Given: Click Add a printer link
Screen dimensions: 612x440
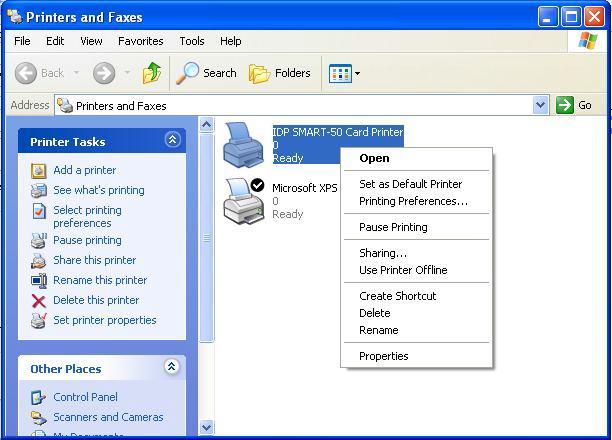Looking at the screenshot, I should point(85,170).
